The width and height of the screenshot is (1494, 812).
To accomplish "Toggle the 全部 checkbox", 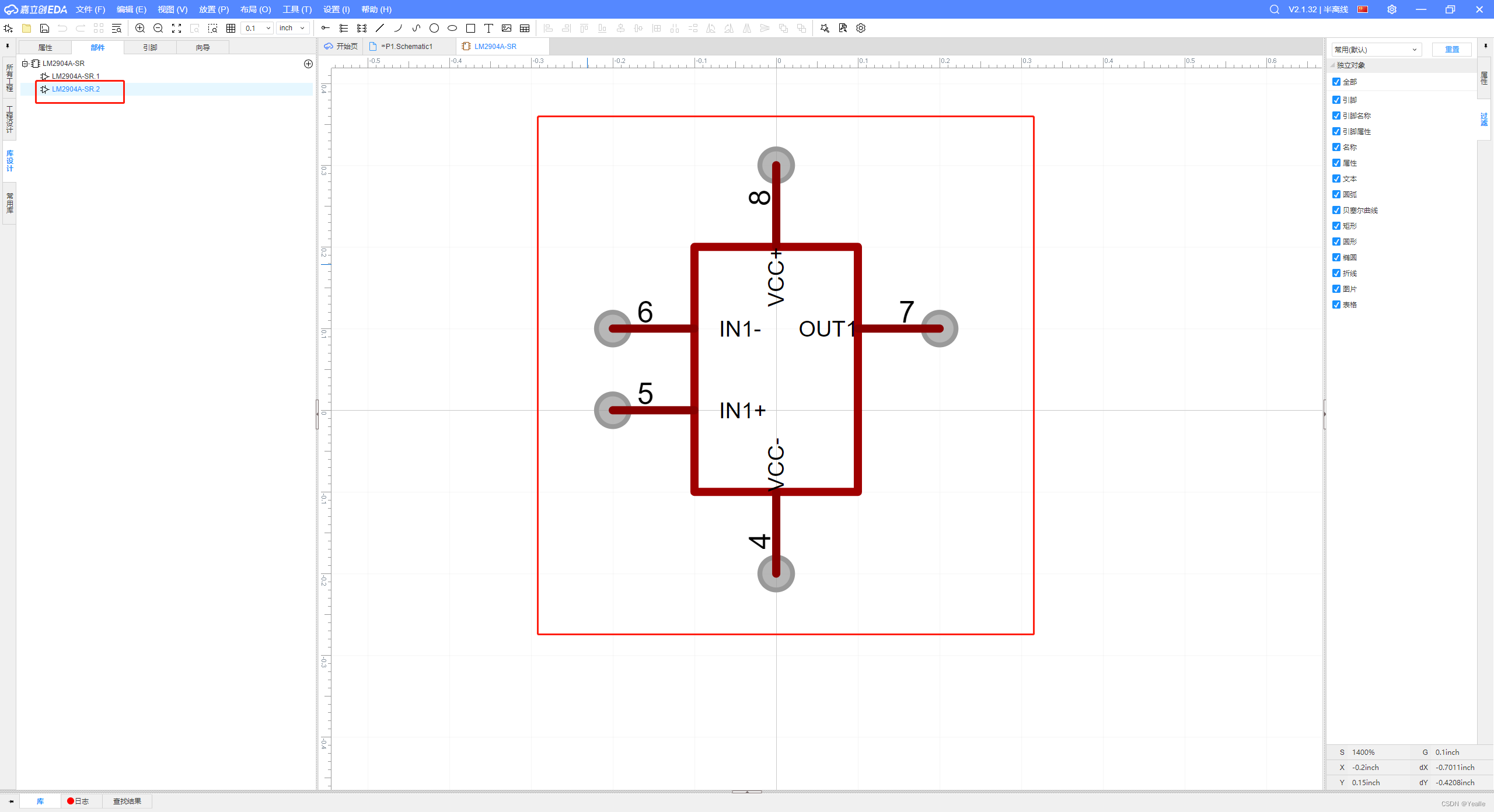I will point(1336,82).
